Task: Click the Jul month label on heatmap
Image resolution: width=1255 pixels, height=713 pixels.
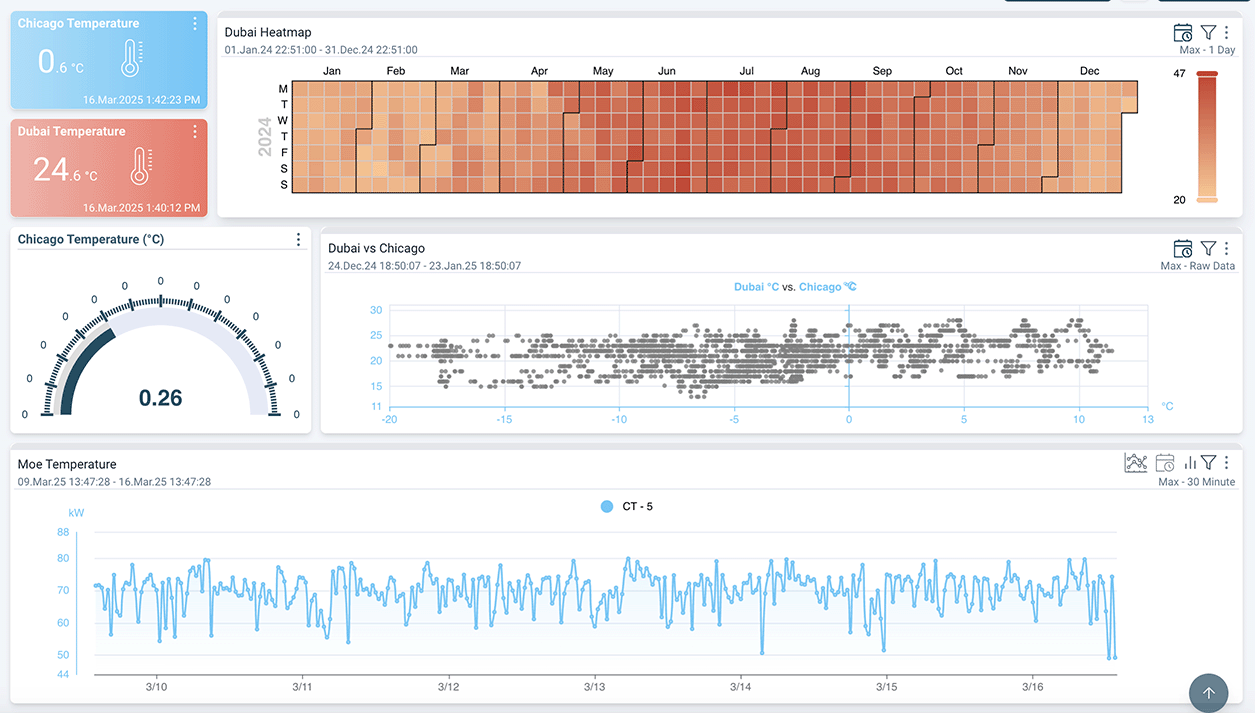Action: [x=746, y=71]
